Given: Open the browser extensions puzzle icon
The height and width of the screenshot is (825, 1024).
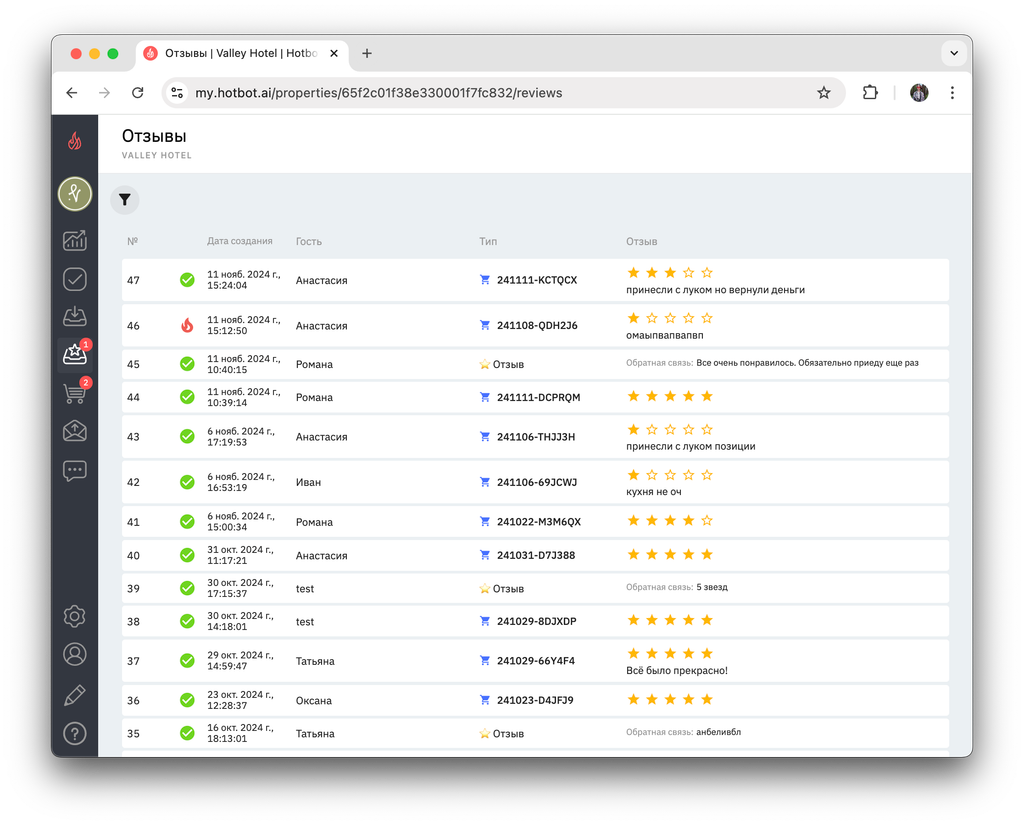Looking at the screenshot, I should tap(870, 93).
